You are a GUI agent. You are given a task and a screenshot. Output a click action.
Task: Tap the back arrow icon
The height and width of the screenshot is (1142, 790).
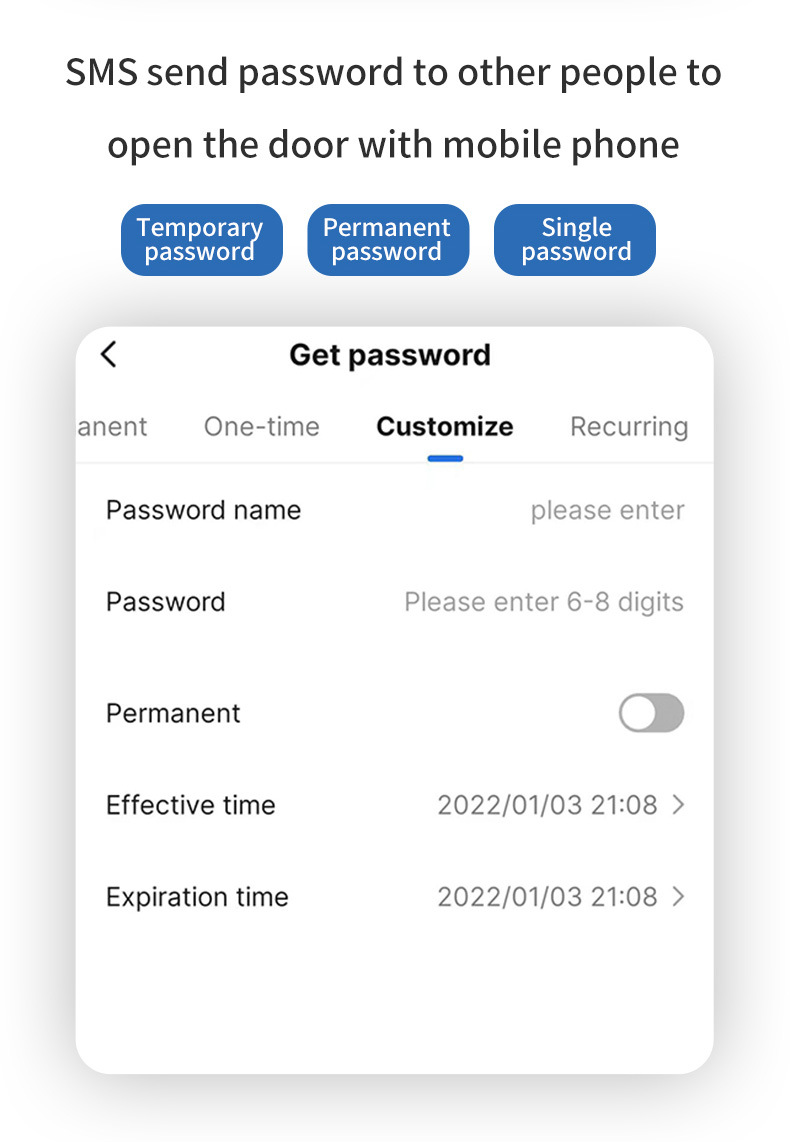point(109,354)
